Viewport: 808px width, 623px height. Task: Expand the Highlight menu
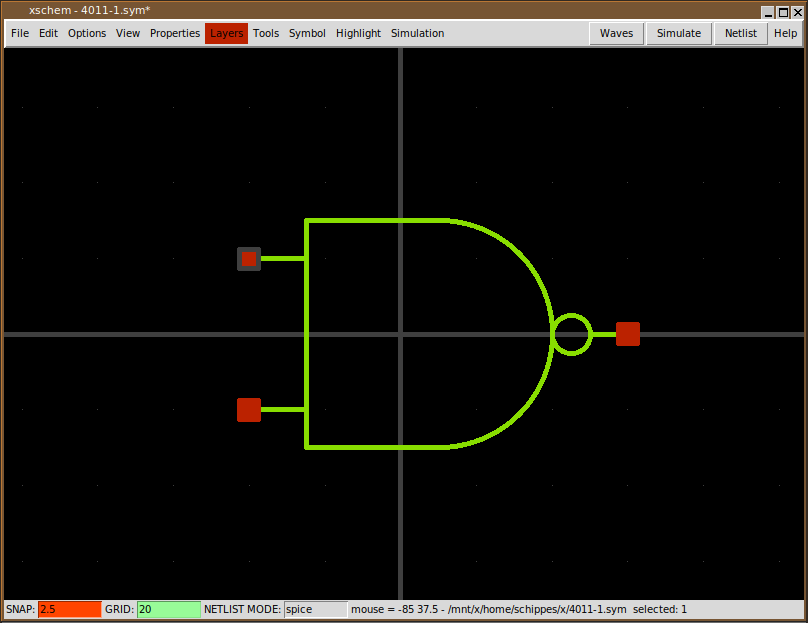pyautogui.click(x=358, y=33)
